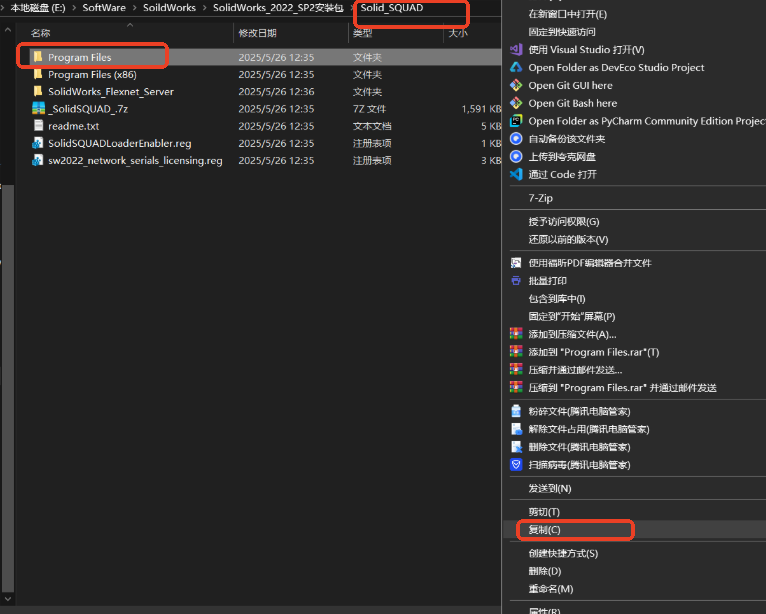Click SoildWorks in the breadcrumb path
This screenshot has height=614, width=766.
coord(169,8)
